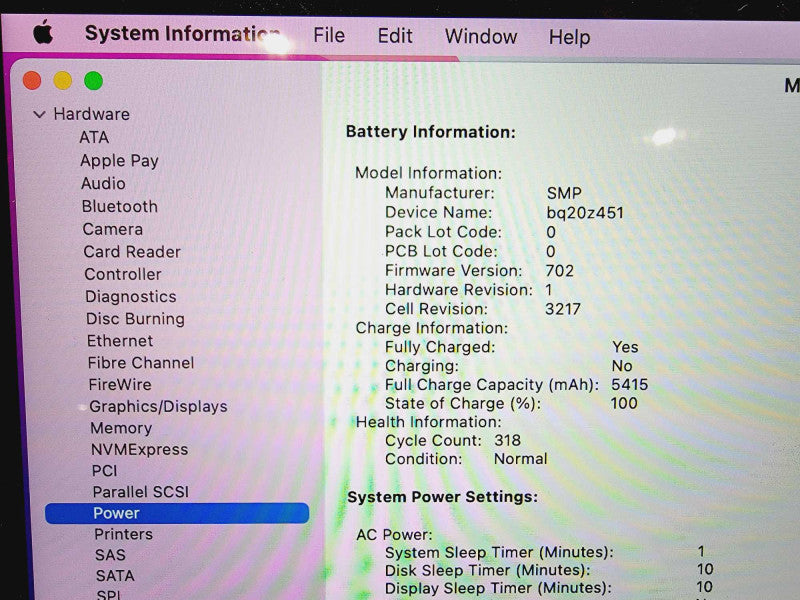Screen dimensions: 800x600
Task: Click the Charging value No
Action: pyautogui.click(x=622, y=366)
